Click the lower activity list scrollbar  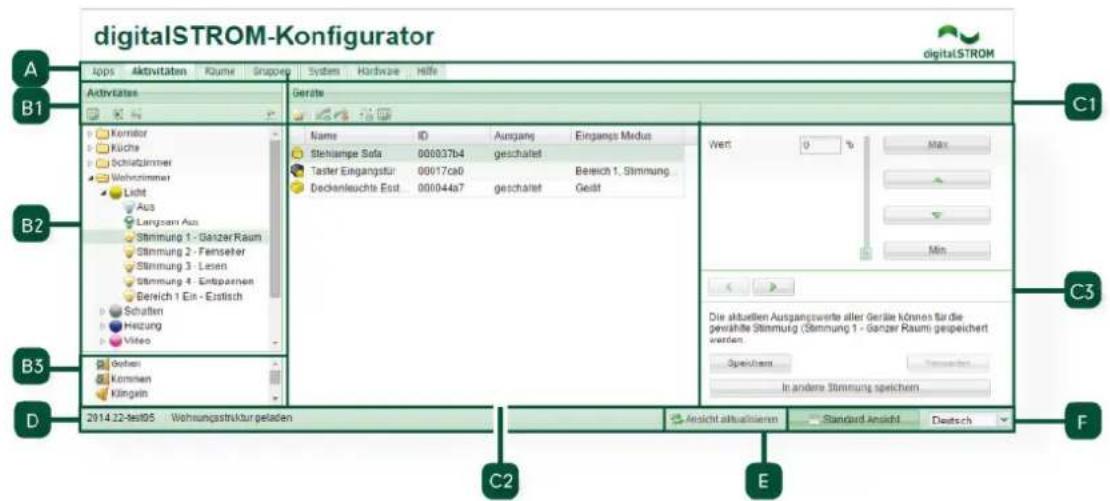point(275,379)
